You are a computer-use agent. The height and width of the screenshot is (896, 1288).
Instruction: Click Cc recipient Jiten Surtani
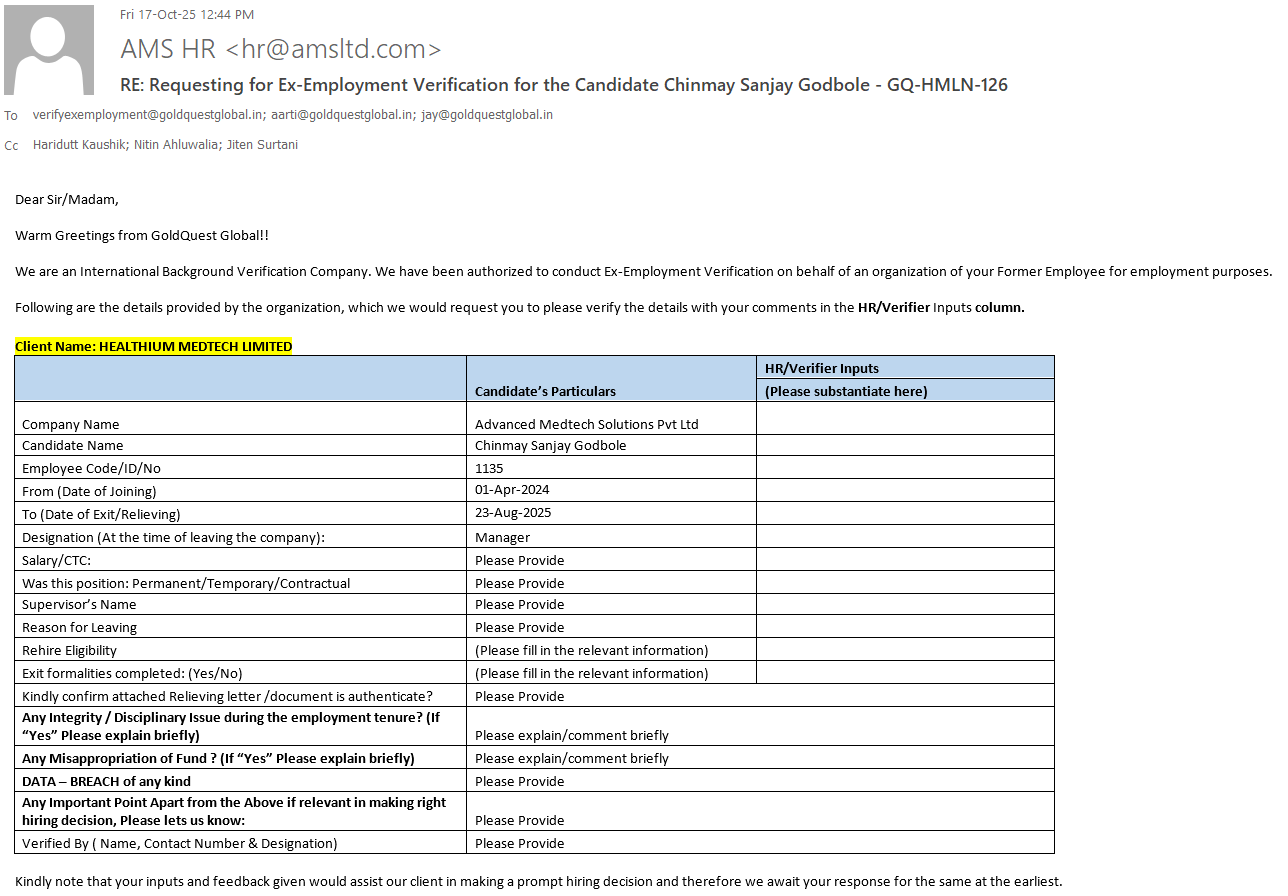coord(262,145)
